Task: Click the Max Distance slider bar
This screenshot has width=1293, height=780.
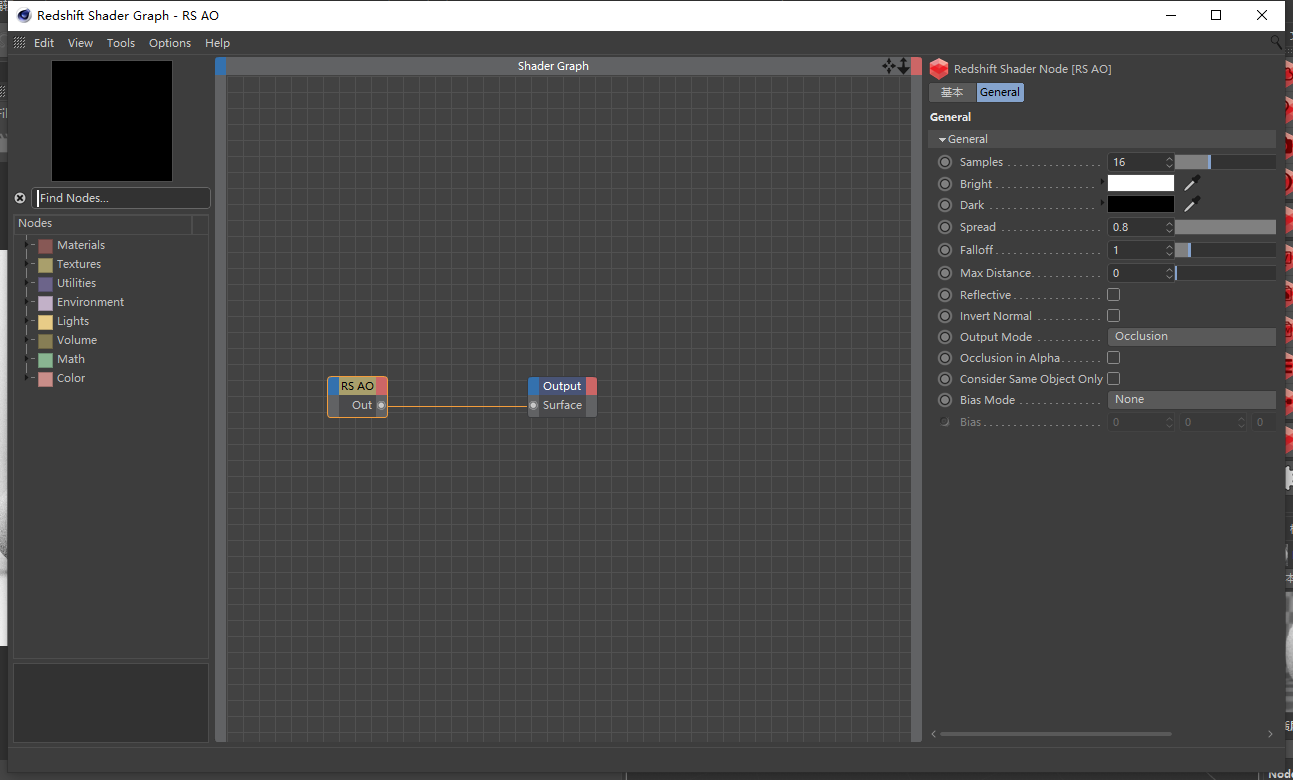Action: (x=1225, y=273)
